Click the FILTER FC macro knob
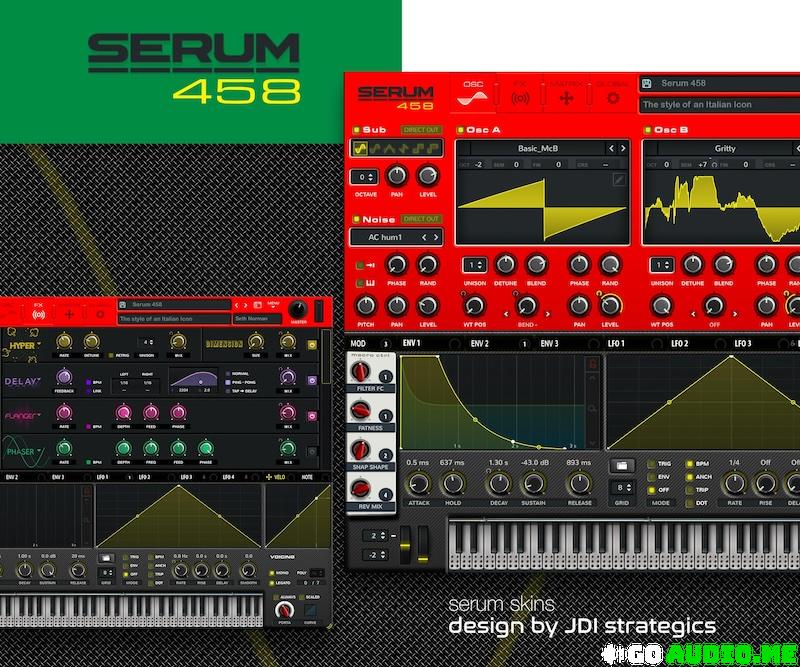Image resolution: width=800 pixels, height=667 pixels. coord(360,371)
